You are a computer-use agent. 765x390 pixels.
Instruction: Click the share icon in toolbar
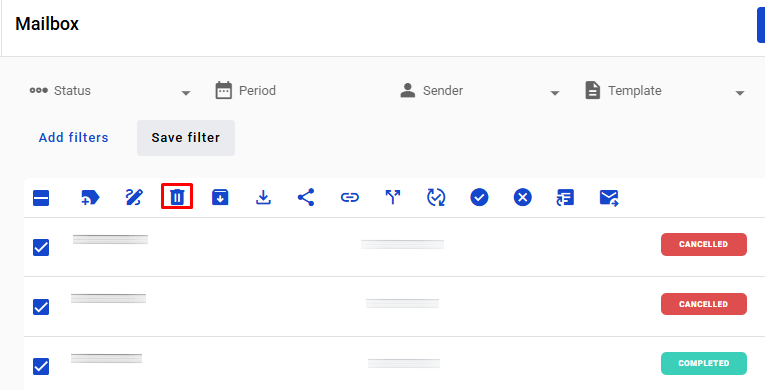point(306,197)
